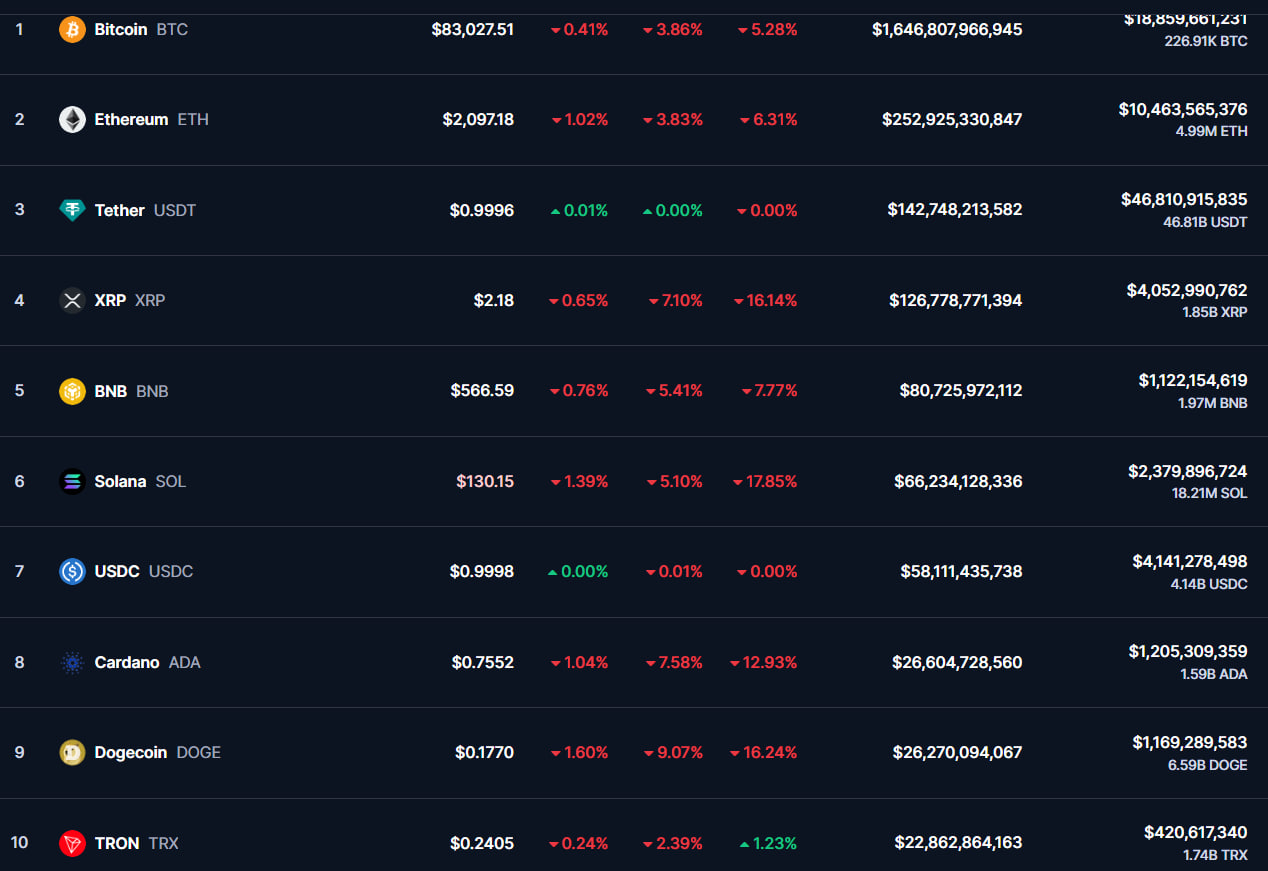The image size is (1268, 871).
Task: Open the Tether USDT coin page
Action: 145,210
